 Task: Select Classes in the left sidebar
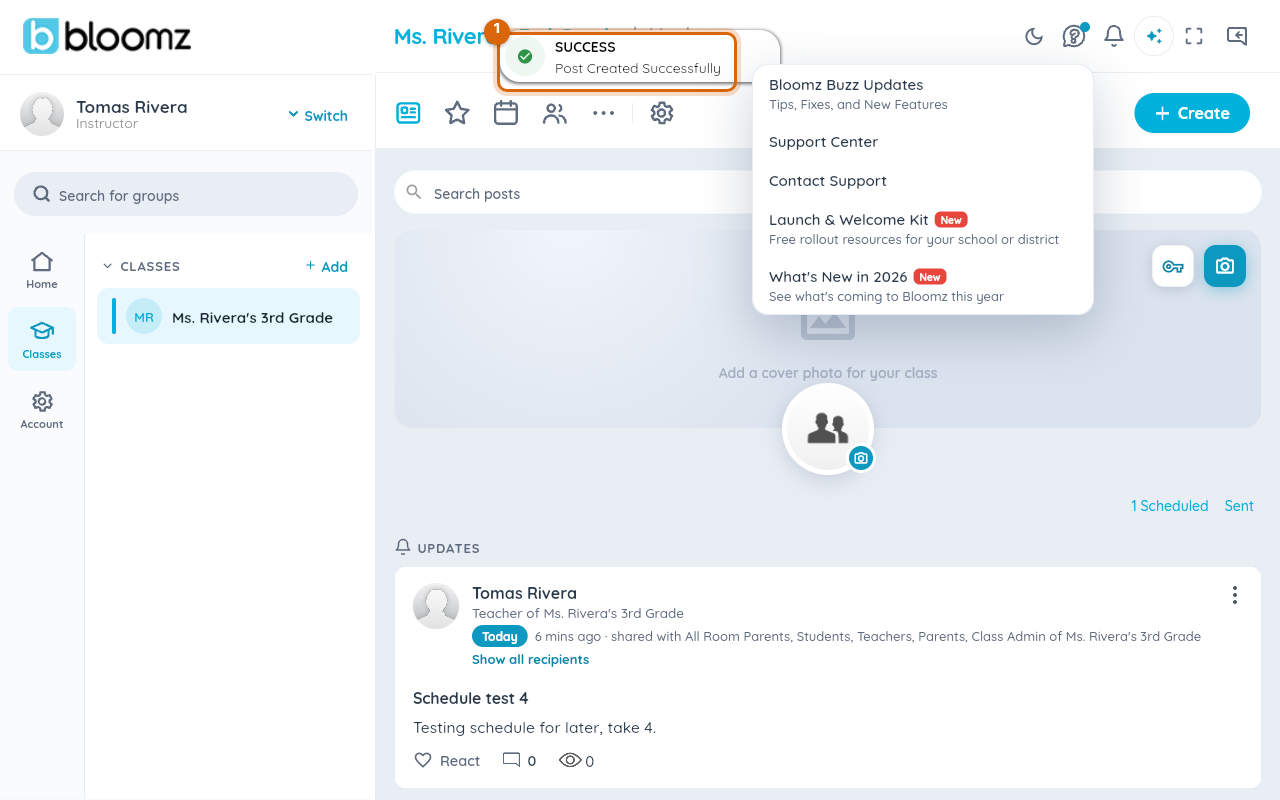pyautogui.click(x=42, y=339)
